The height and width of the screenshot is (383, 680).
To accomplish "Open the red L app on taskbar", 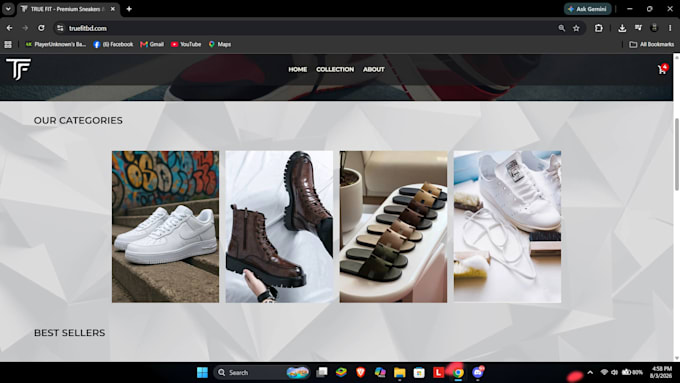I will (x=438, y=372).
